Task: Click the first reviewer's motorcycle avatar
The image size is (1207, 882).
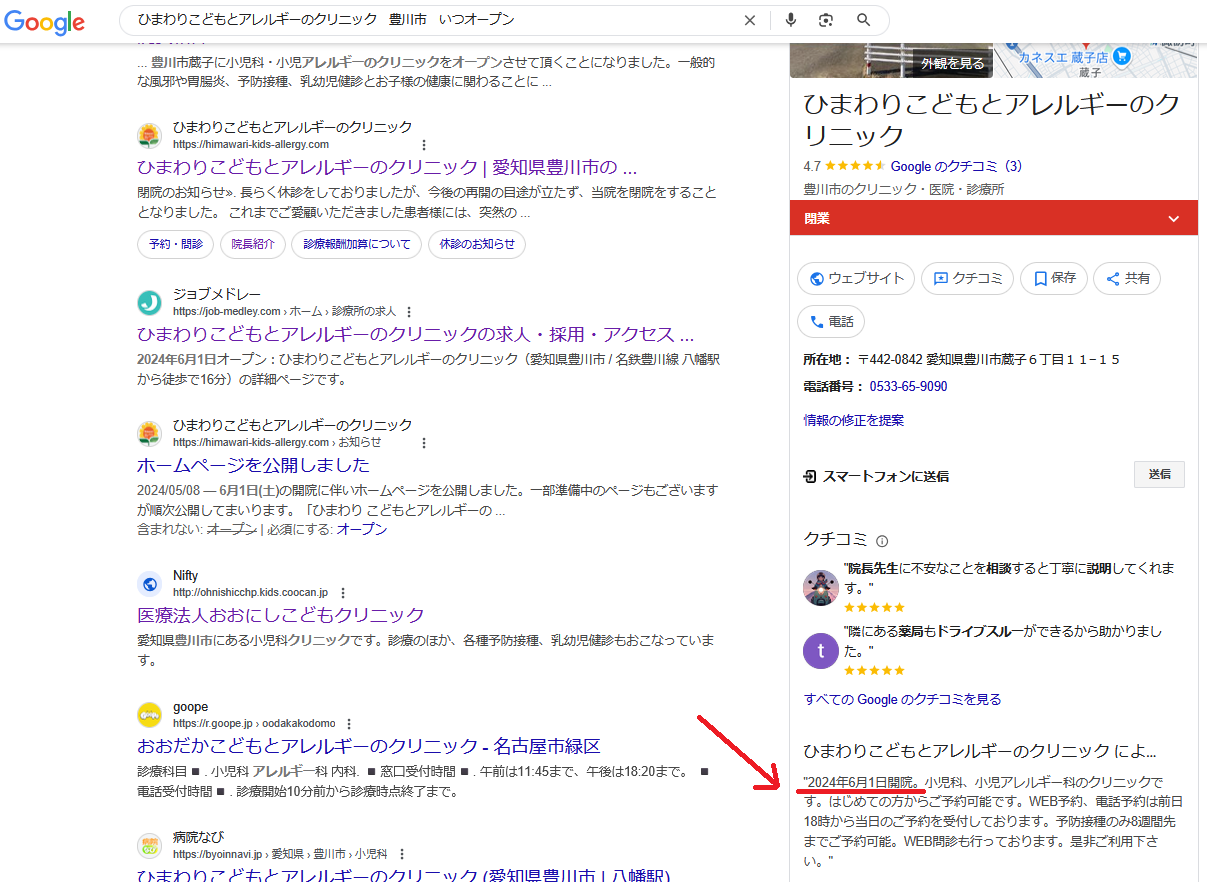Action: 821,587
